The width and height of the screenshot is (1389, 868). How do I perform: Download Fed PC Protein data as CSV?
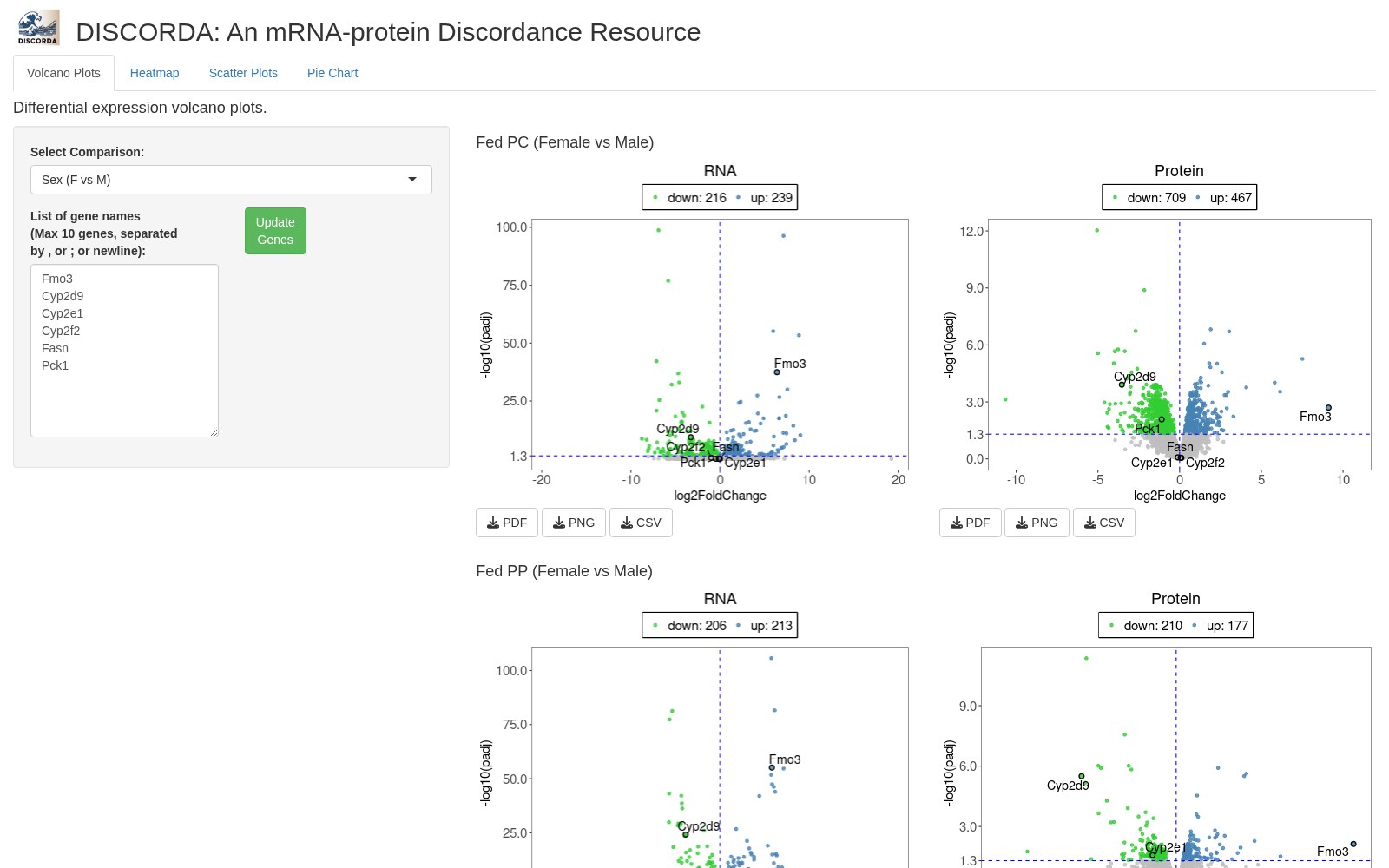point(1104,523)
